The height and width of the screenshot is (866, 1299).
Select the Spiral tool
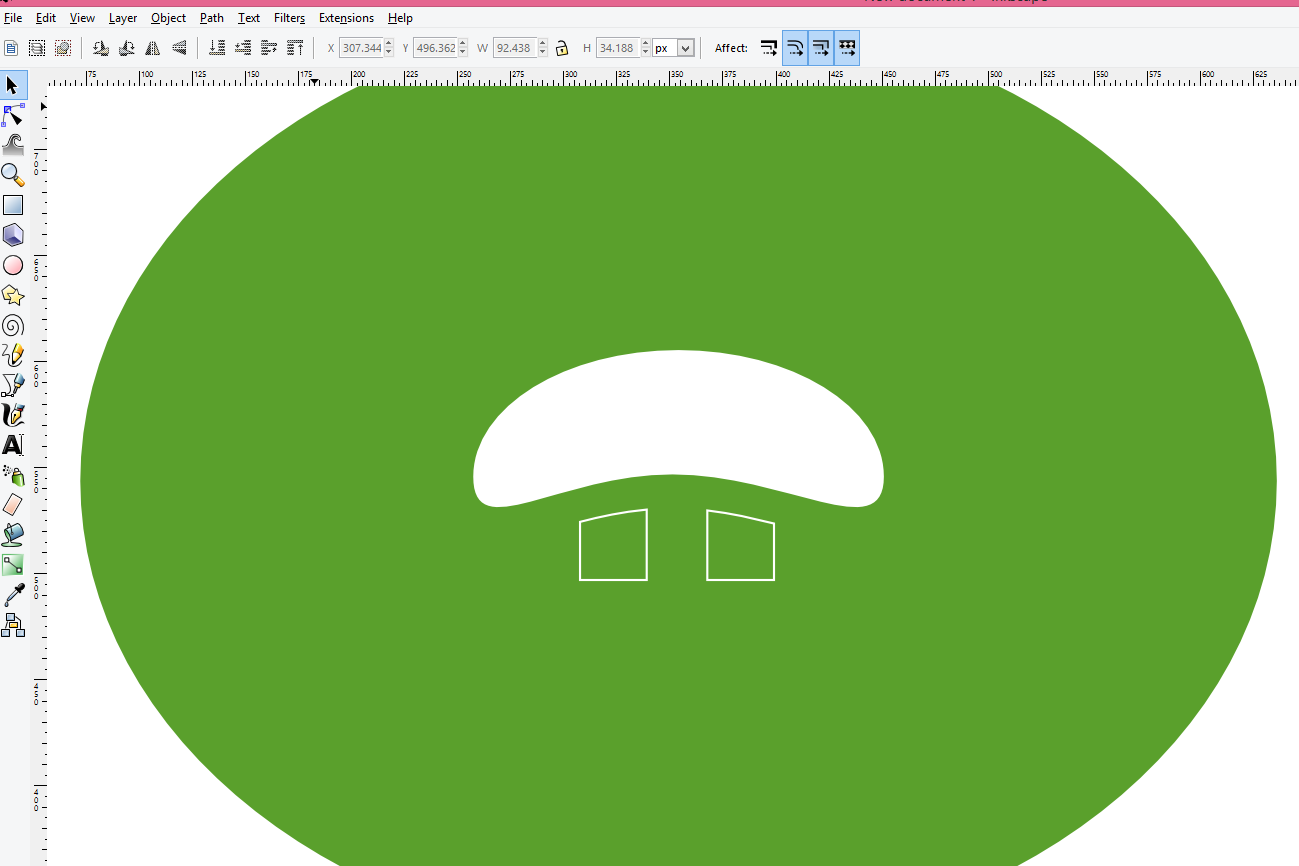[13, 325]
